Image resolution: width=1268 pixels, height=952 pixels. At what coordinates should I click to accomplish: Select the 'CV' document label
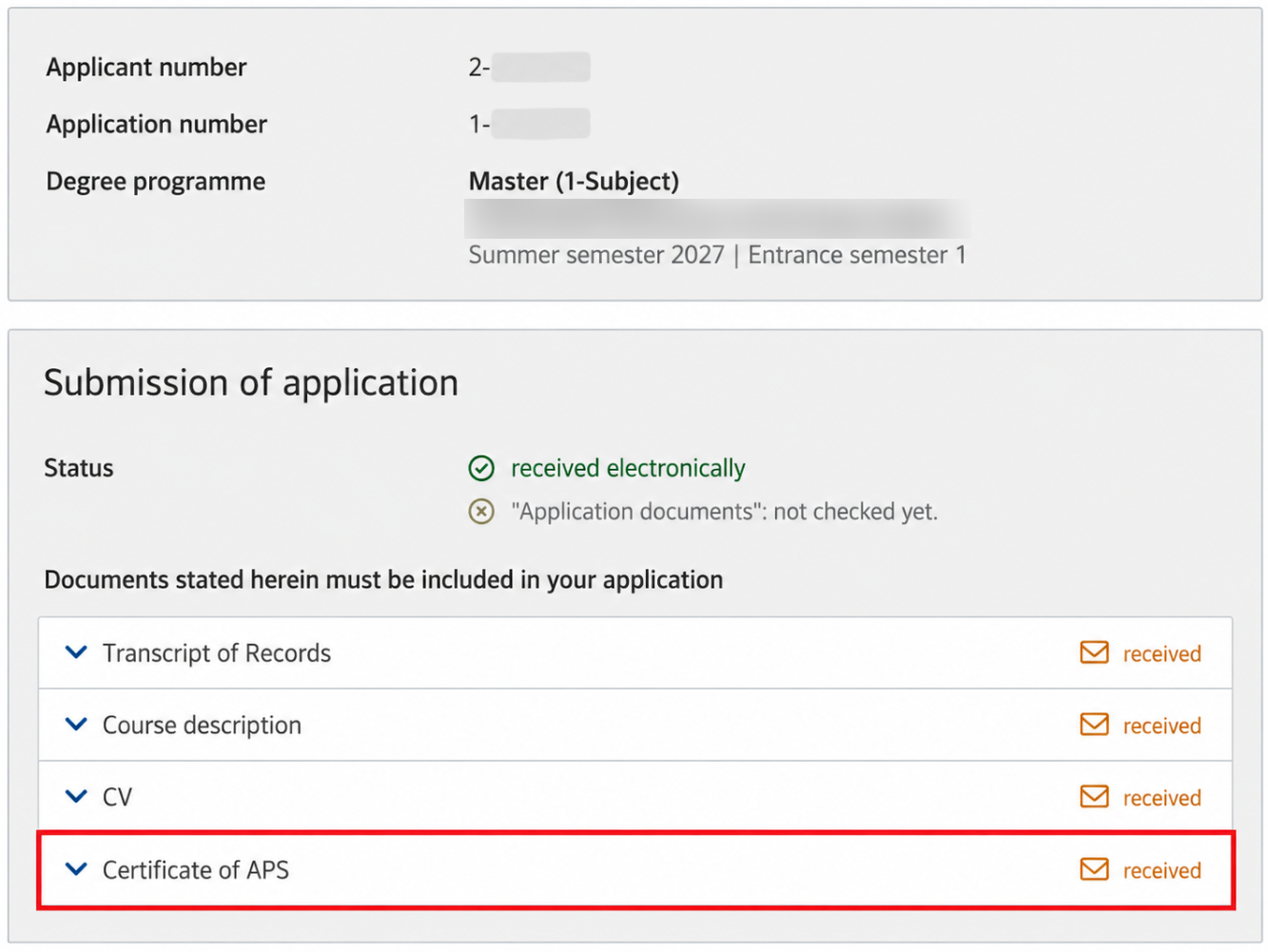[x=117, y=797]
